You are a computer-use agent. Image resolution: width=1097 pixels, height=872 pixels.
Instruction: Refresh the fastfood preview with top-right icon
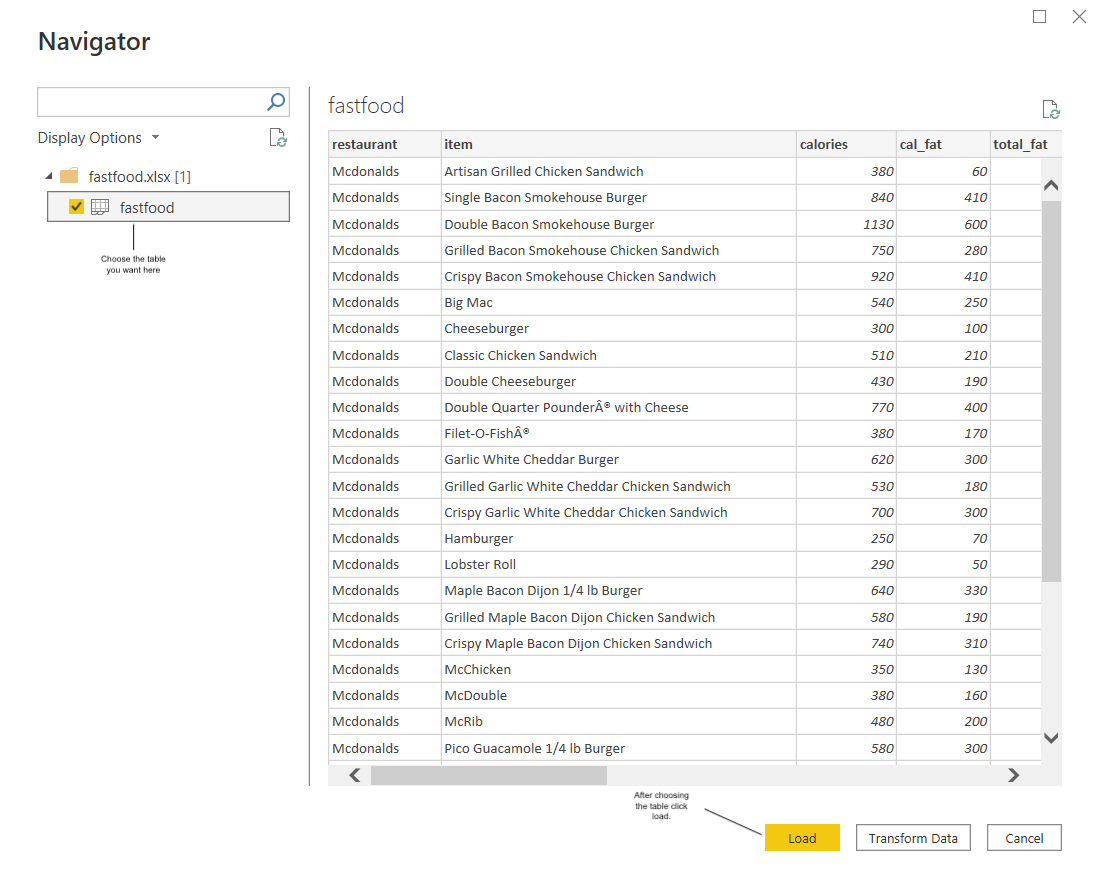pos(1051,109)
